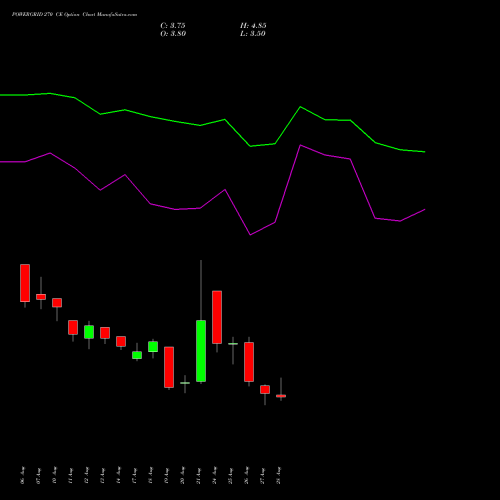The height and width of the screenshot is (500, 500).
Task: Click the 27 Aug date label
Action: click(263, 475)
